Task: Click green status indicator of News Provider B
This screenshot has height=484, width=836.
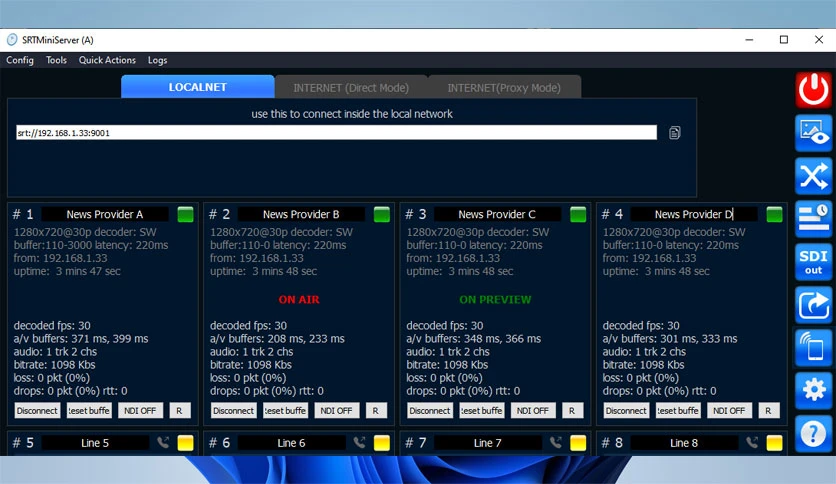Action: [x=382, y=214]
